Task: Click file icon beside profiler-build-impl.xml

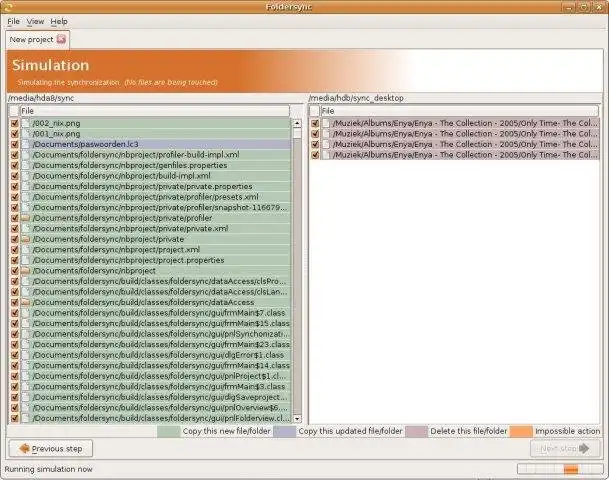Action: (25, 155)
